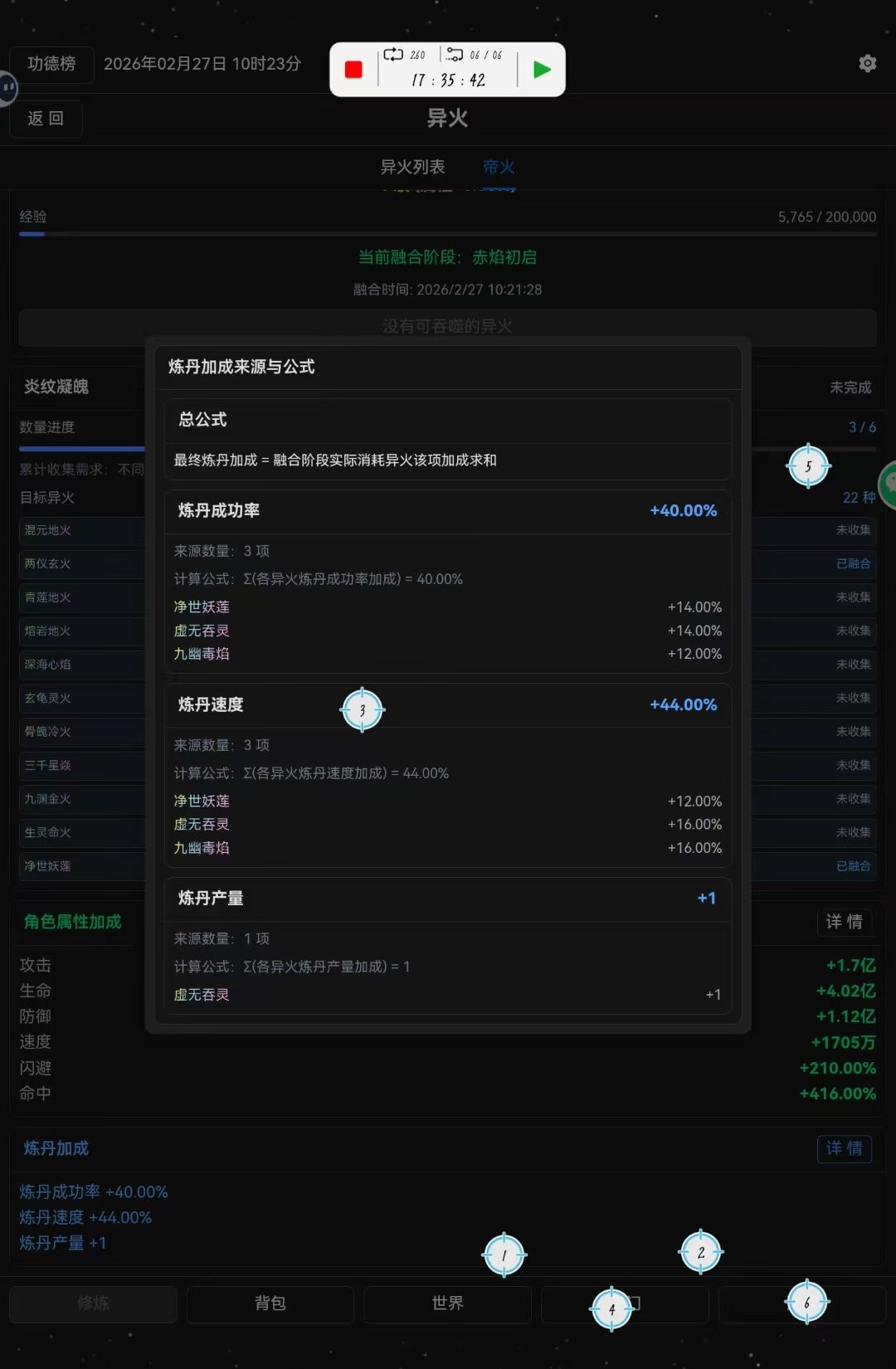The width and height of the screenshot is (896, 1369).
Task: Open 详情 for 炼丹加成
Action: click(845, 1148)
